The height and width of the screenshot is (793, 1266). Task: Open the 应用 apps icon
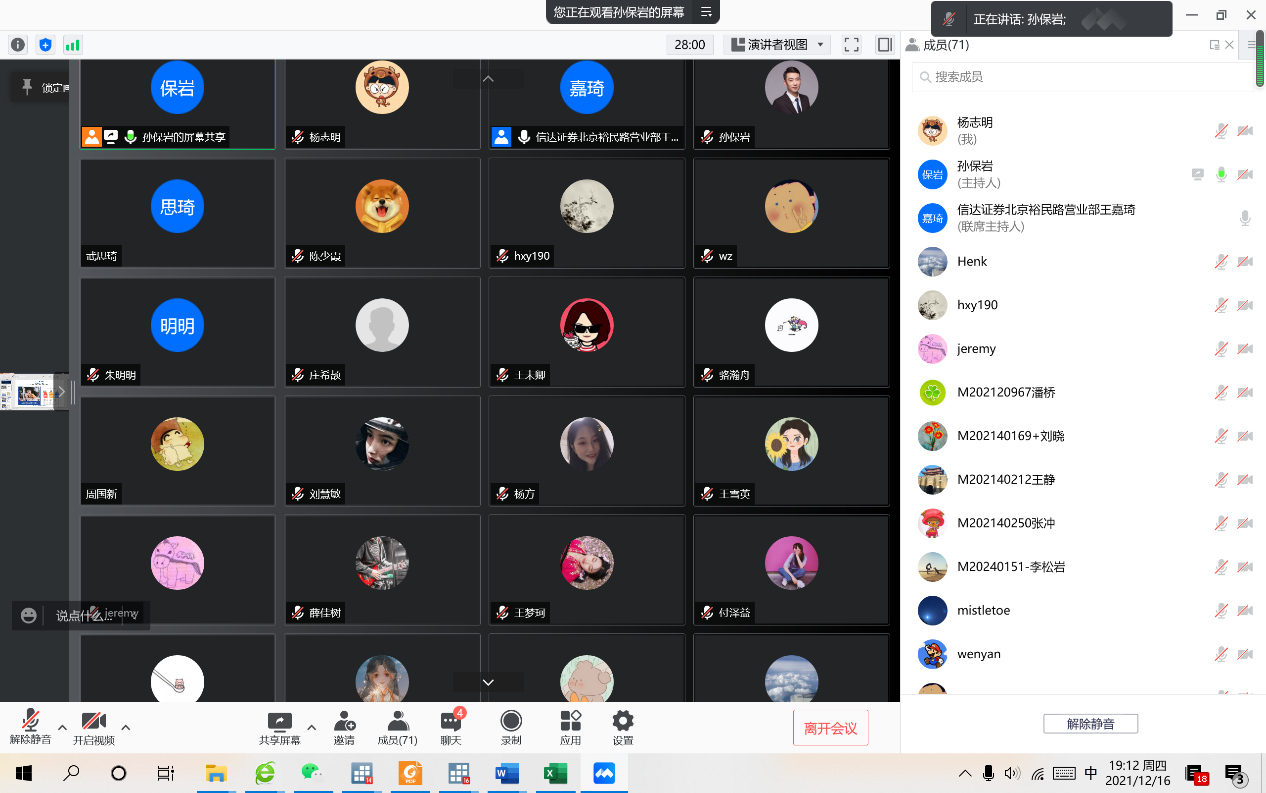[570, 722]
